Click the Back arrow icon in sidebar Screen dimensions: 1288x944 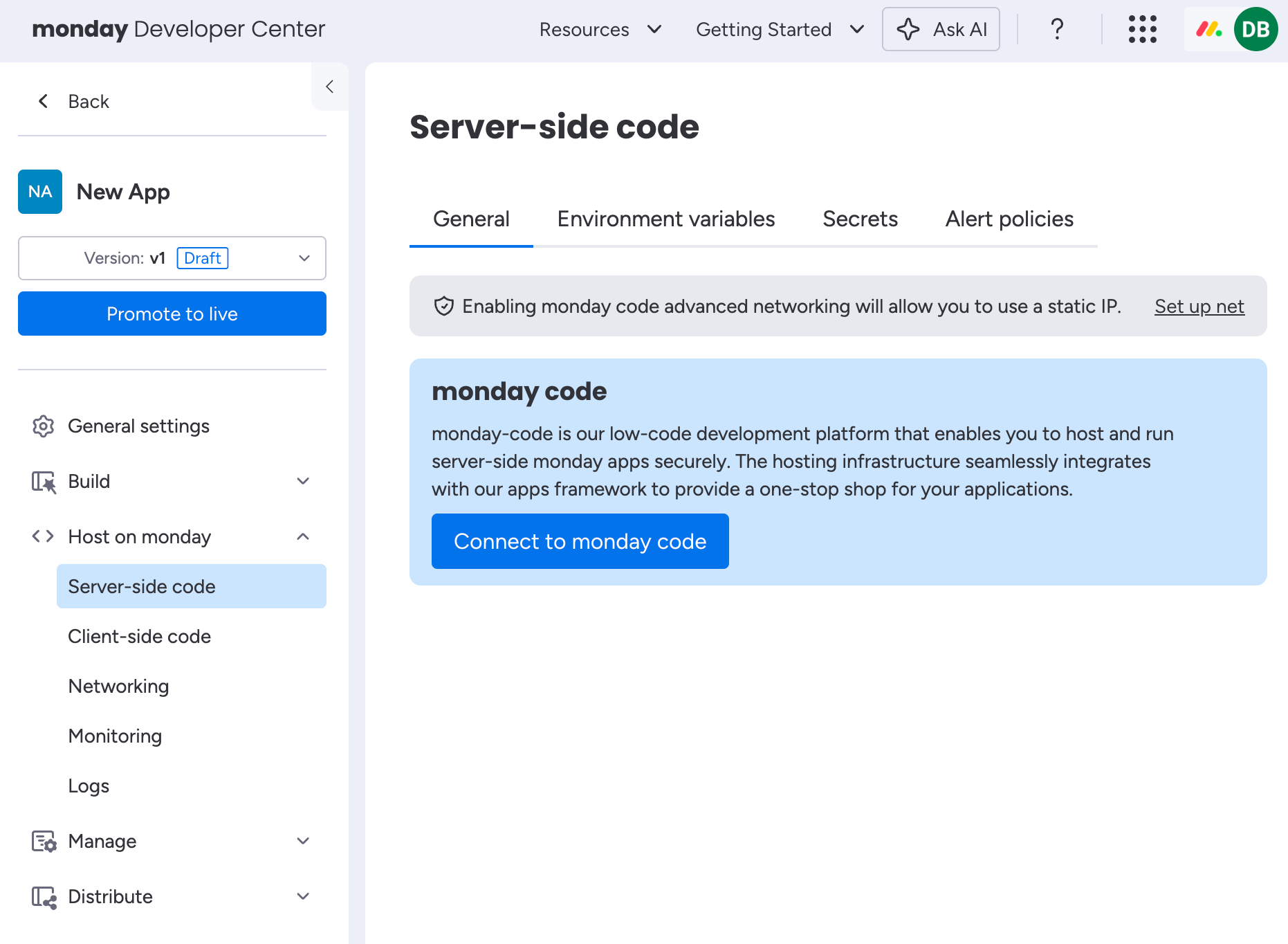click(x=43, y=102)
